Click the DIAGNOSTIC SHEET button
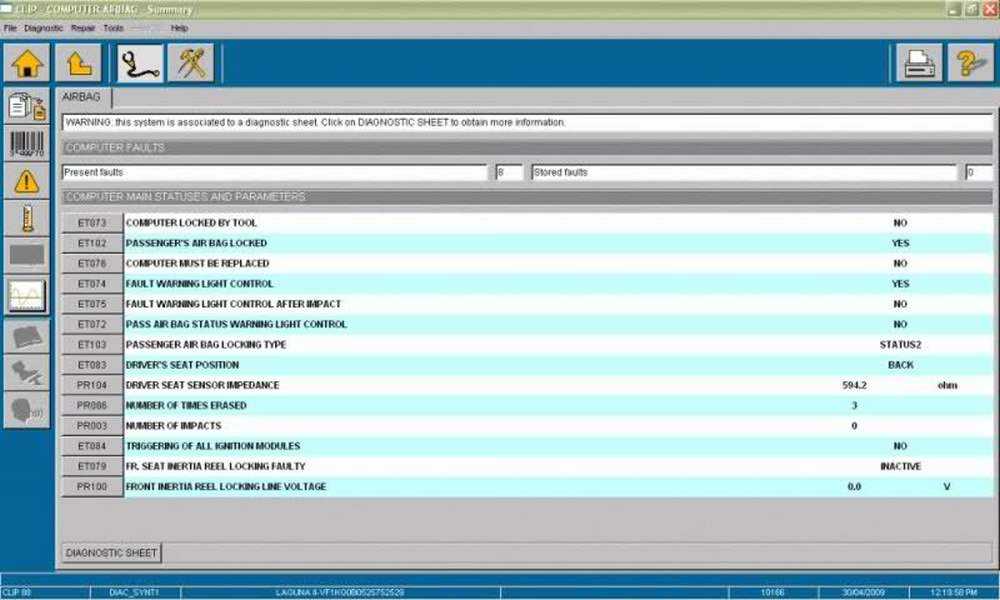This screenshot has width=1000, height=600. click(x=111, y=553)
